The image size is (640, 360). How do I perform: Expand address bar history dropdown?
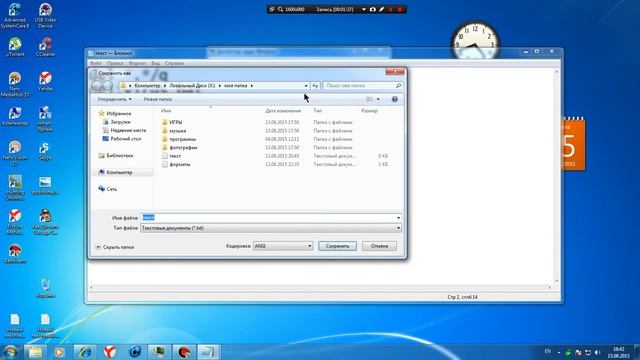pos(306,86)
